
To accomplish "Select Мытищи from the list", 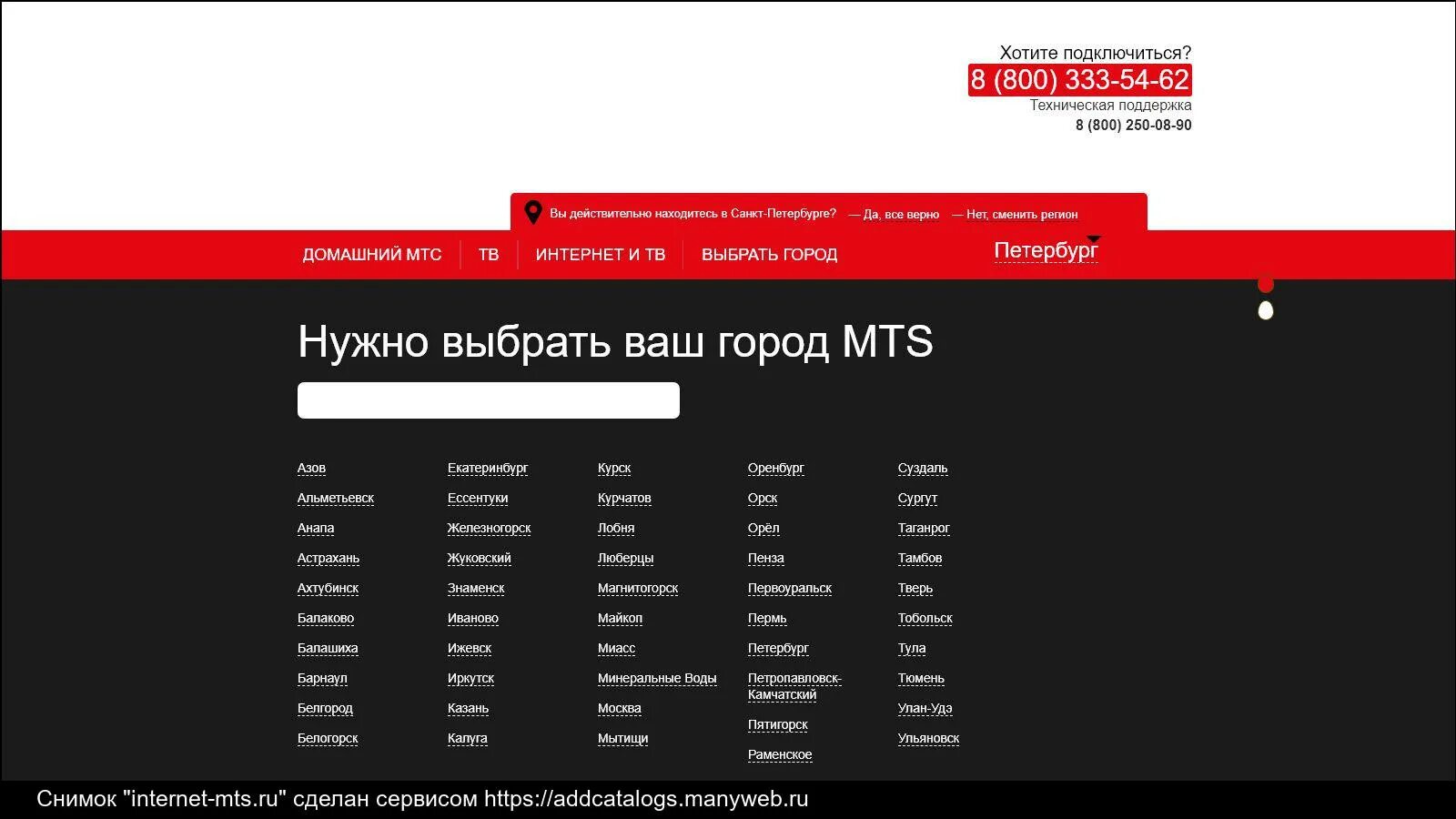I will click(622, 738).
